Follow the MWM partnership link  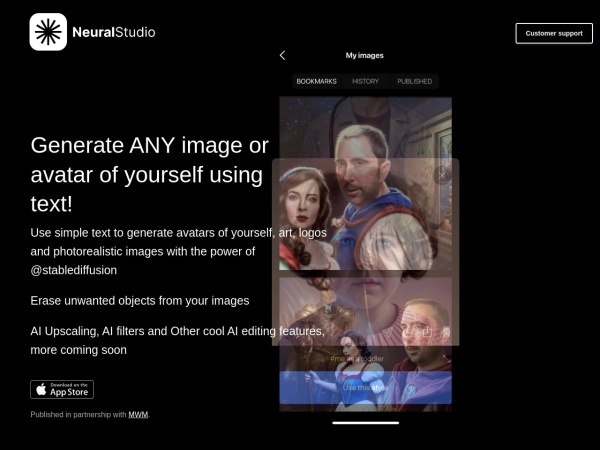tap(138, 414)
